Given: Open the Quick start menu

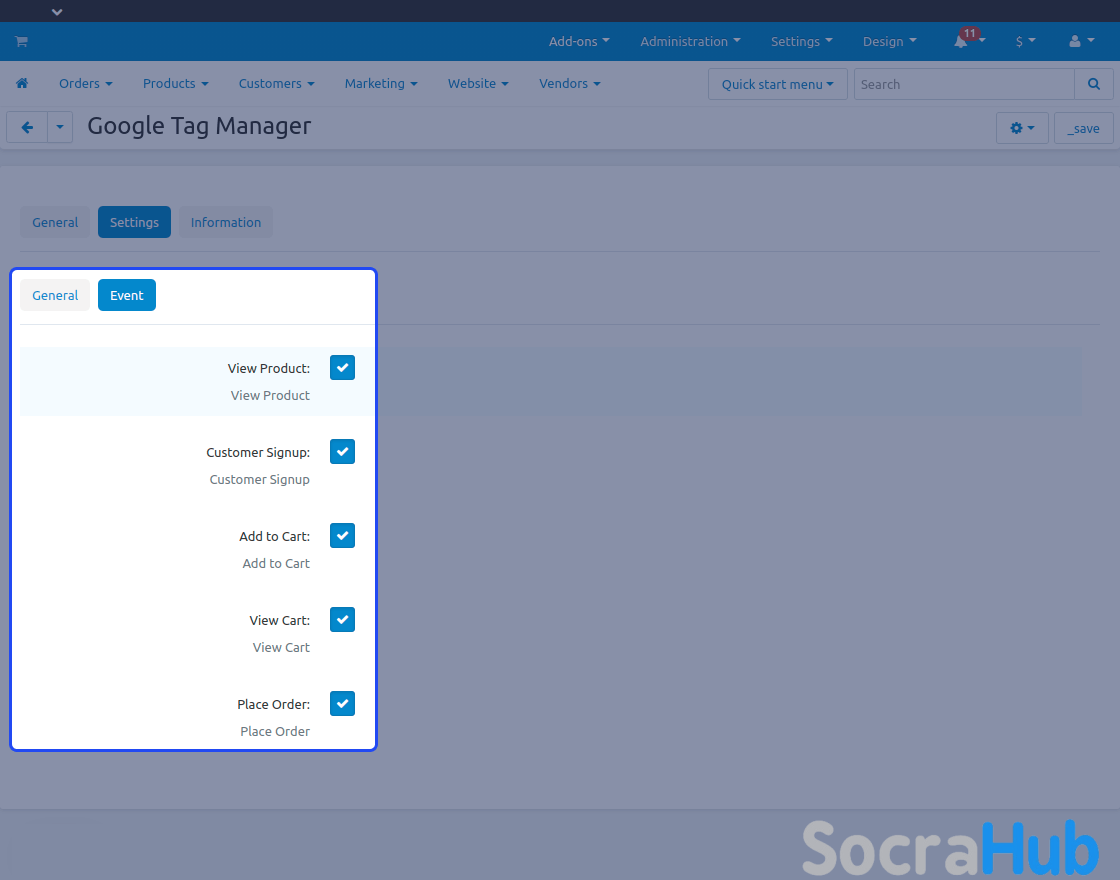Looking at the screenshot, I should click(777, 84).
